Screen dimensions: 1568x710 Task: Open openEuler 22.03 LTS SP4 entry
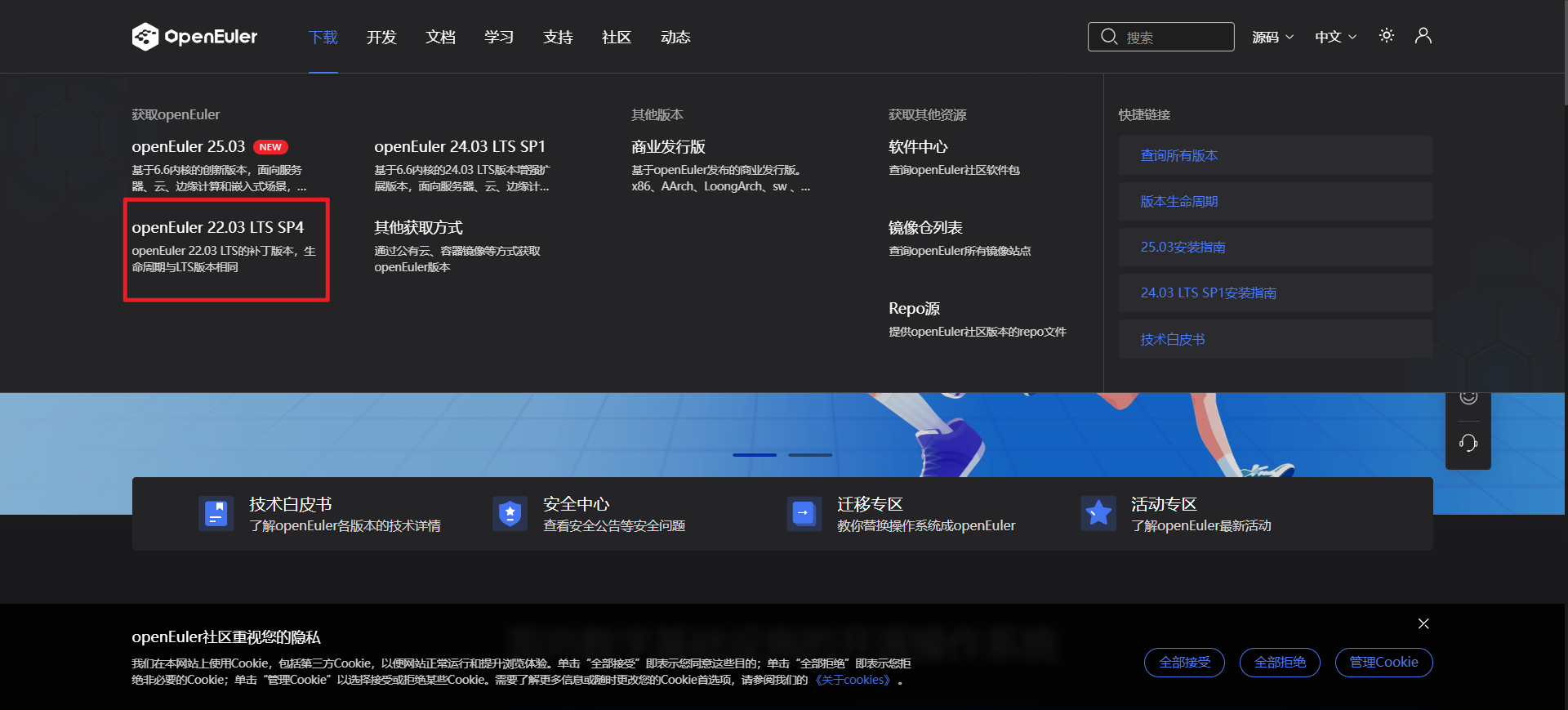click(x=218, y=227)
